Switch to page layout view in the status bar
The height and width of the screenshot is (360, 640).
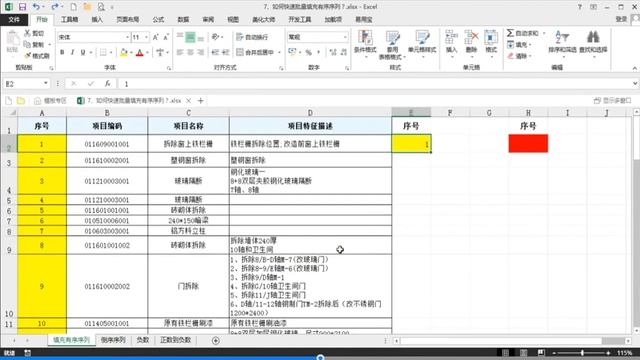[523, 353]
